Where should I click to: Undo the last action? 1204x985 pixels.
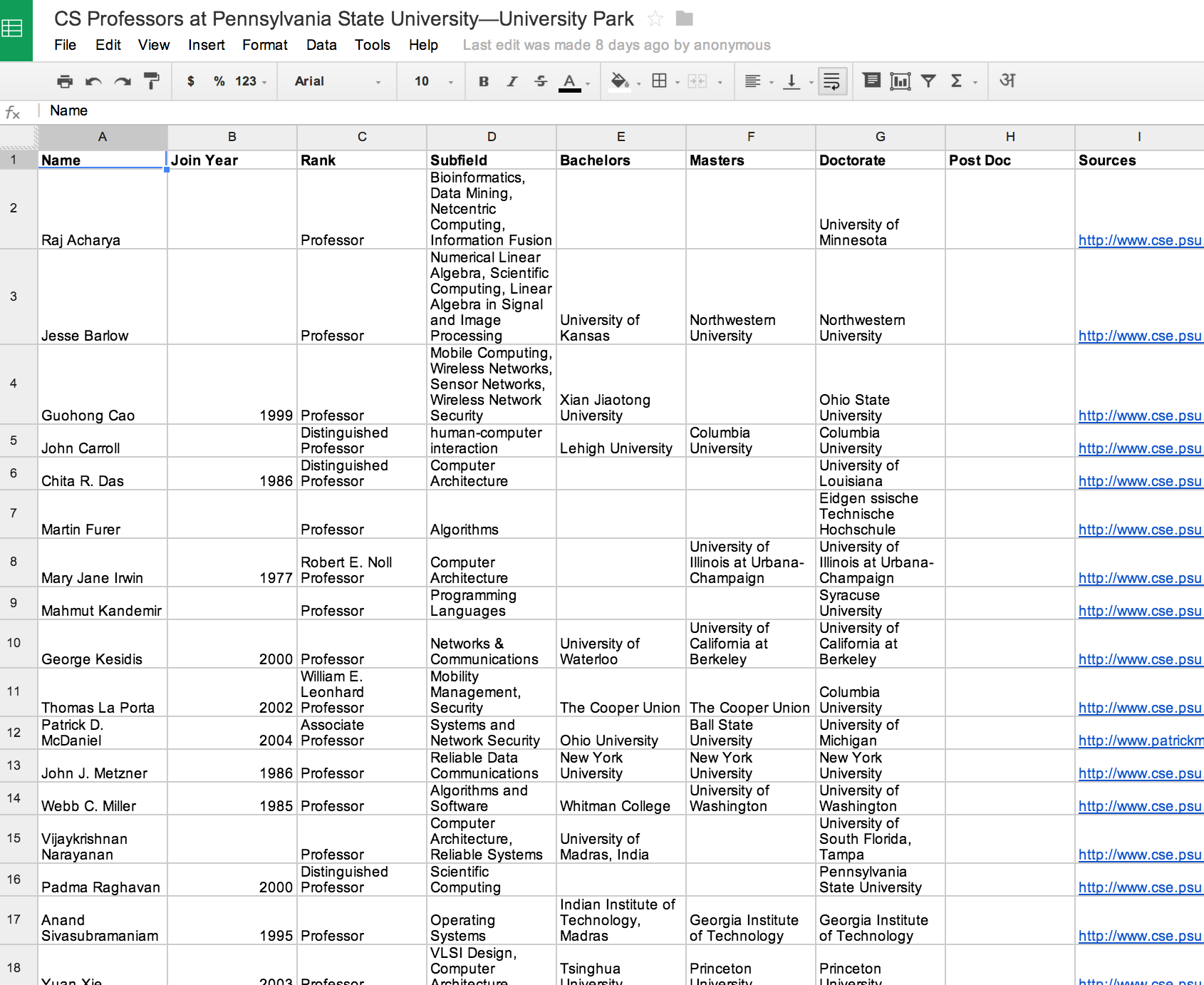pyautogui.click(x=93, y=81)
